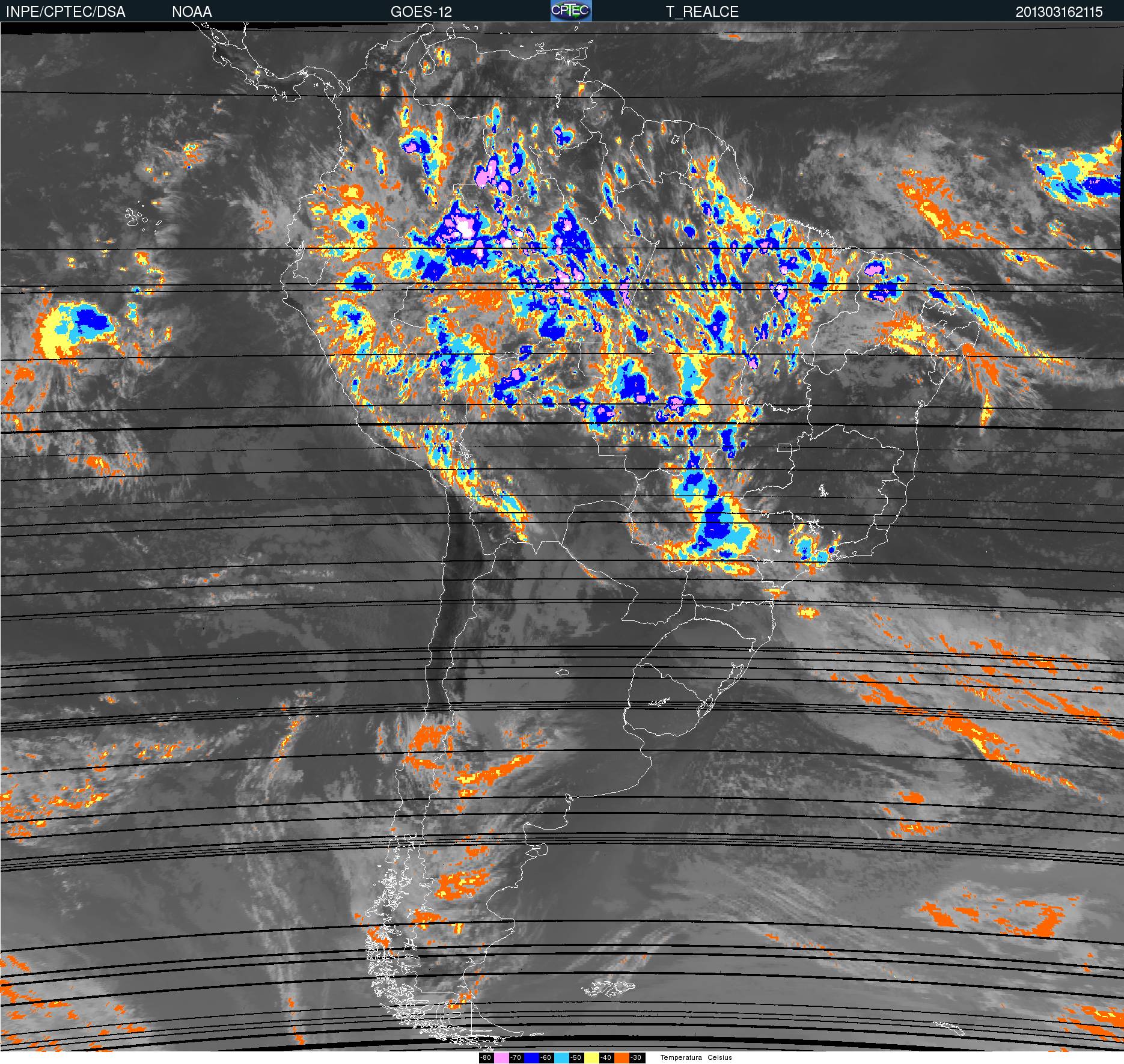This screenshot has height=1064, width=1124.
Task: Click the Temperatura Celsius legend caption
Action: [x=696, y=1058]
